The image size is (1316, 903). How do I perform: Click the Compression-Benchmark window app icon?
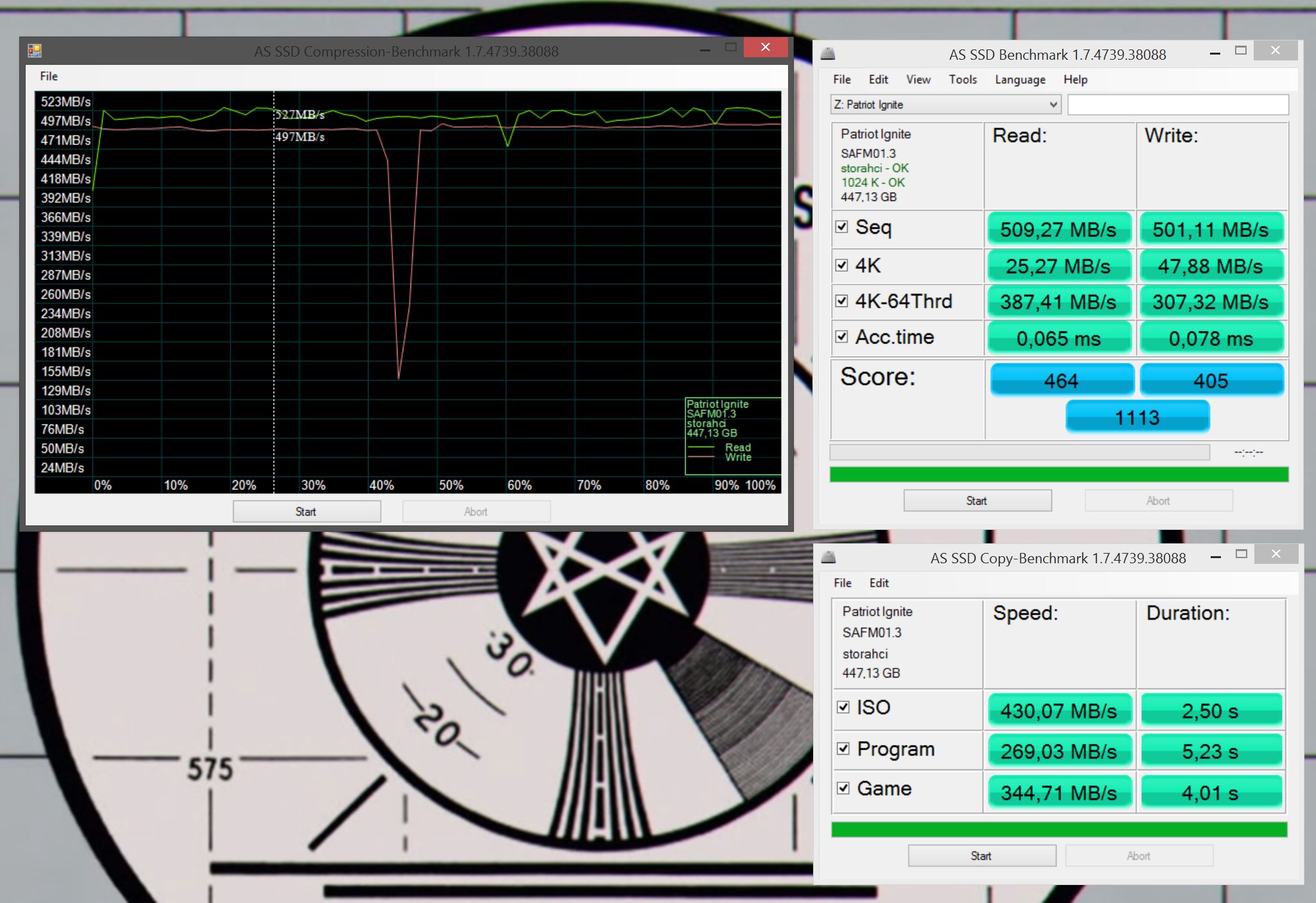35,50
